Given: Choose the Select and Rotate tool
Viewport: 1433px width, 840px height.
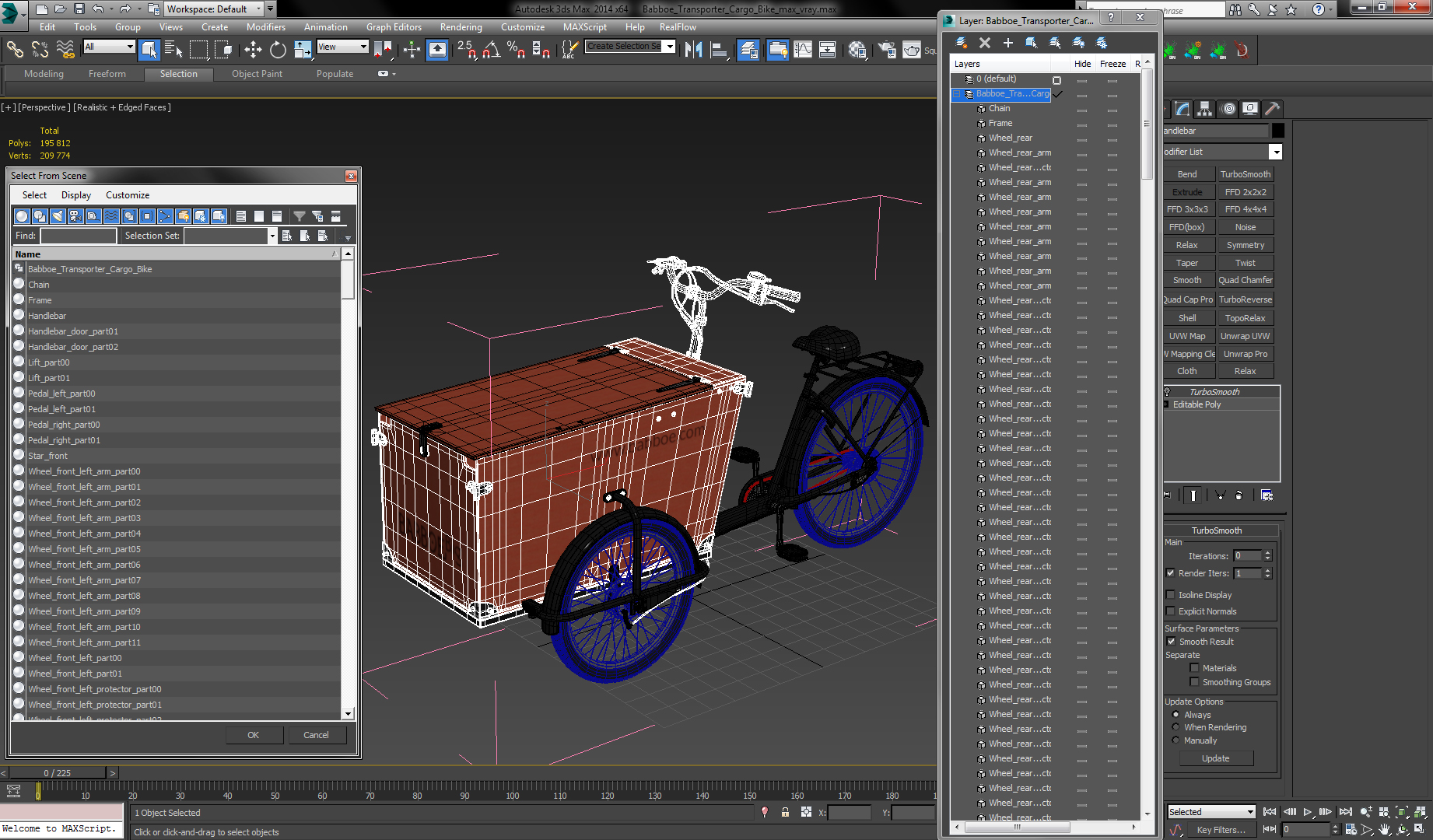Looking at the screenshot, I should click(x=278, y=50).
